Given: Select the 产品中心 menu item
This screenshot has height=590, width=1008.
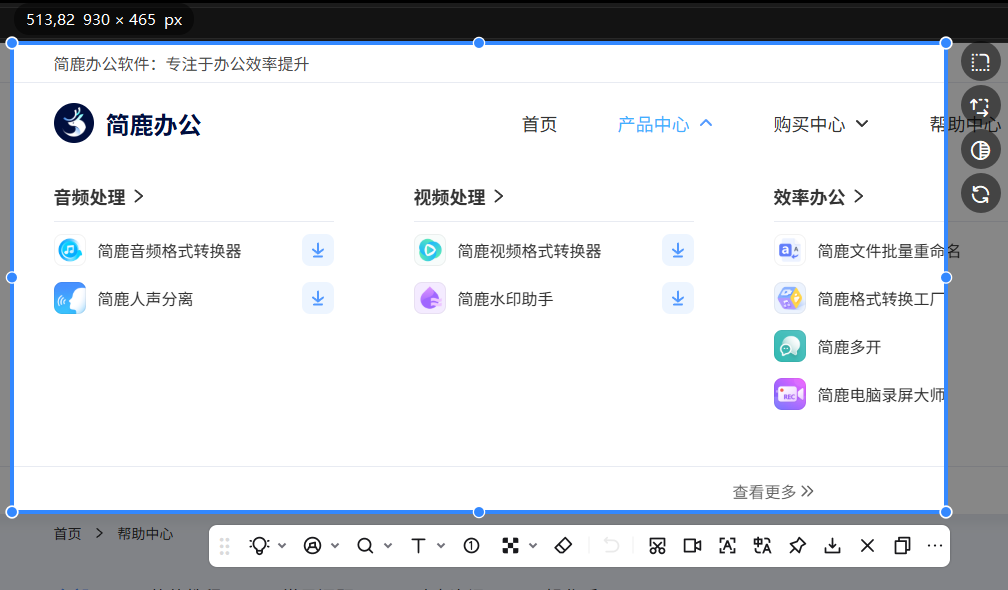Looking at the screenshot, I should [653, 124].
